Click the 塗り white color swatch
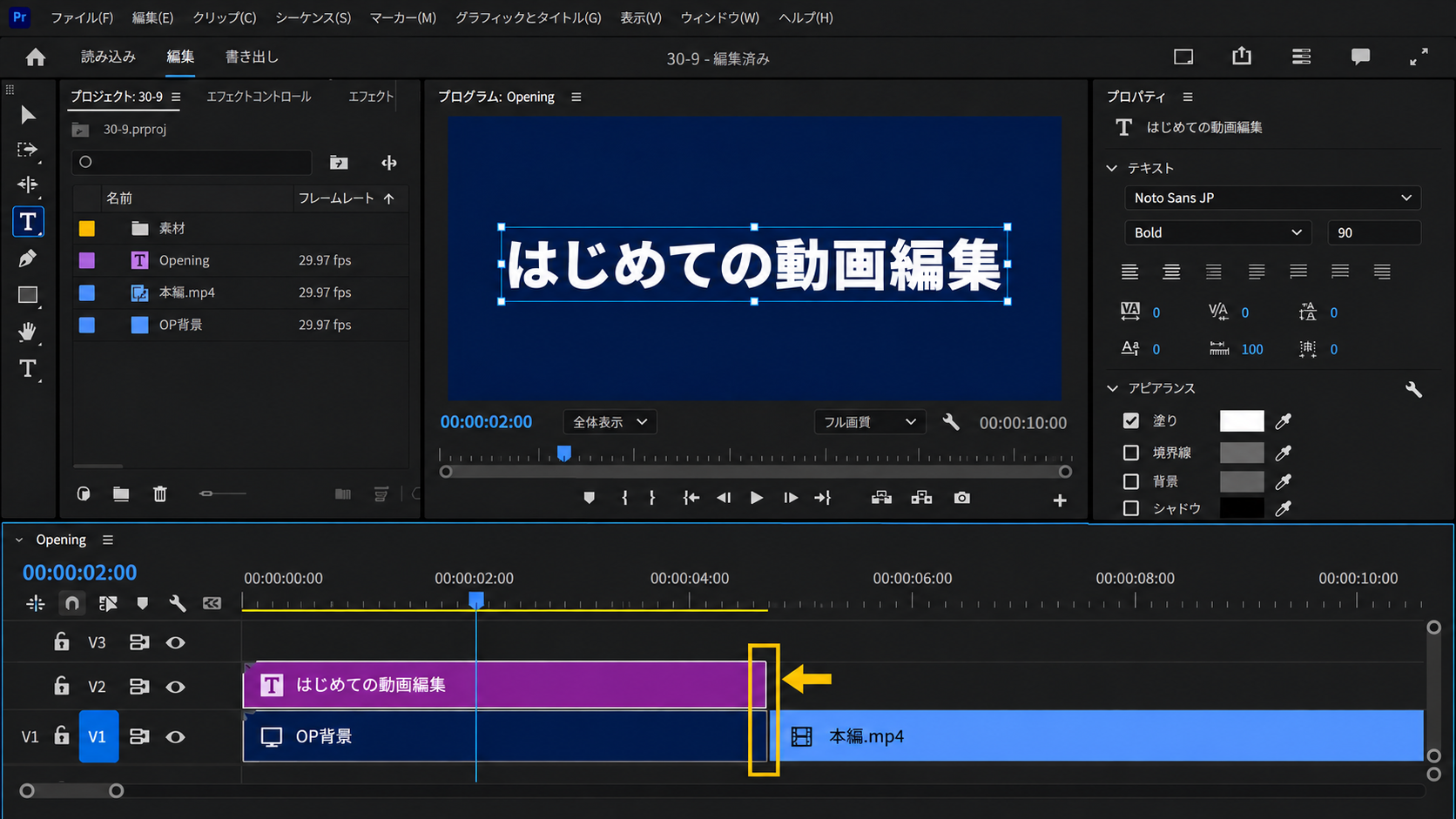Image resolution: width=1456 pixels, height=819 pixels. [x=1242, y=421]
